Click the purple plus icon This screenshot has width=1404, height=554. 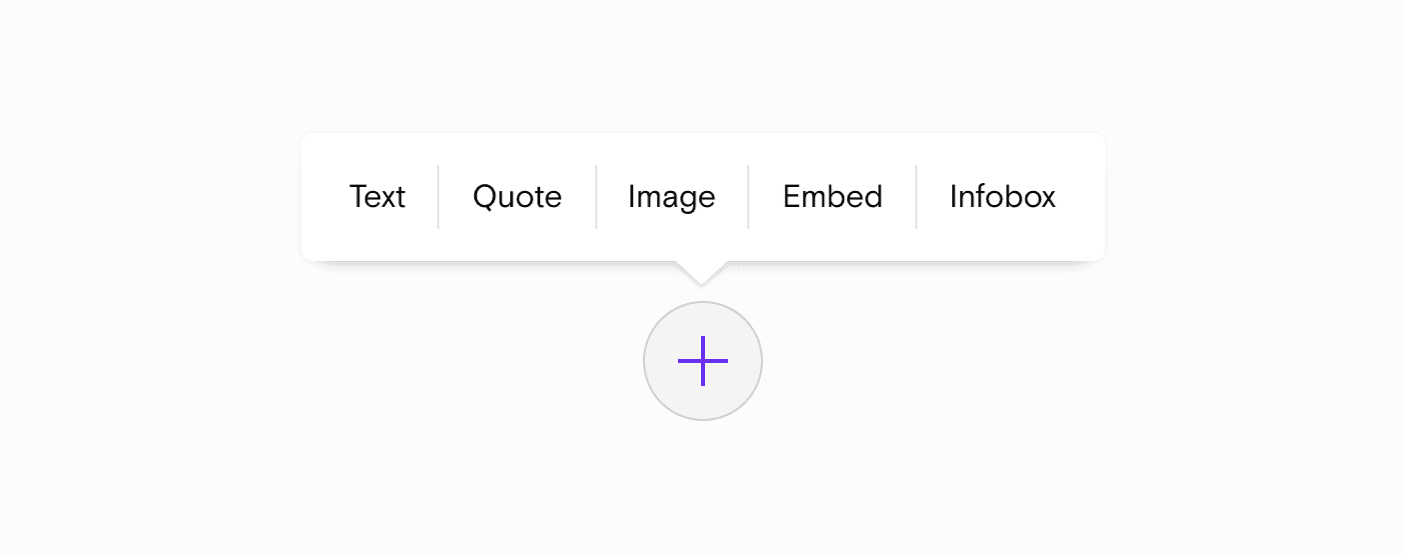pos(703,361)
